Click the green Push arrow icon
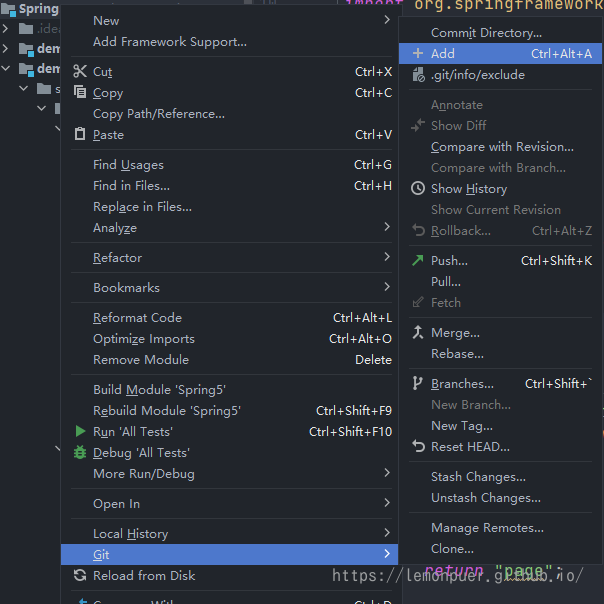The image size is (604, 604). click(x=418, y=260)
